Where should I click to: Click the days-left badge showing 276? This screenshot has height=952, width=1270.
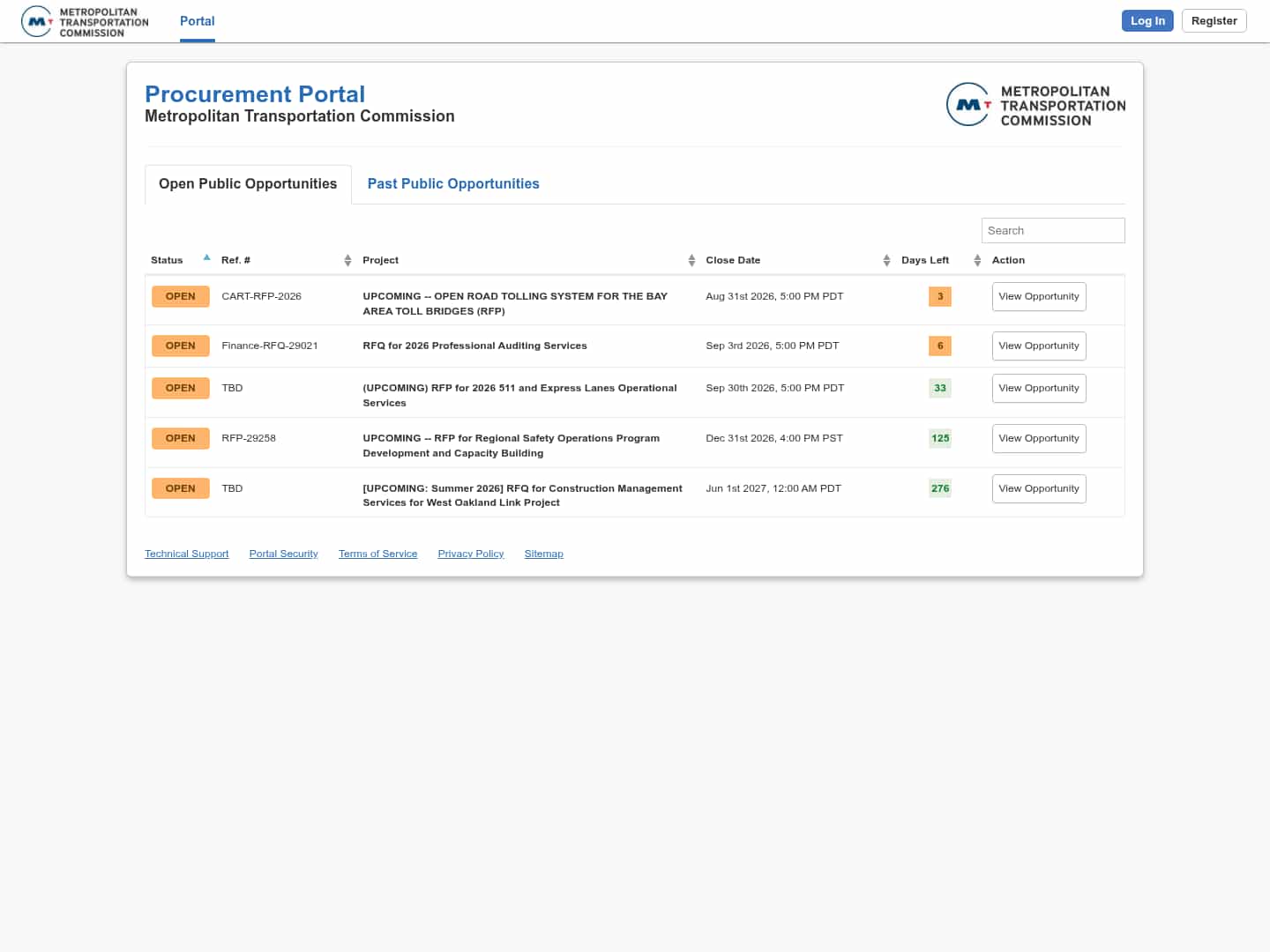940,489
